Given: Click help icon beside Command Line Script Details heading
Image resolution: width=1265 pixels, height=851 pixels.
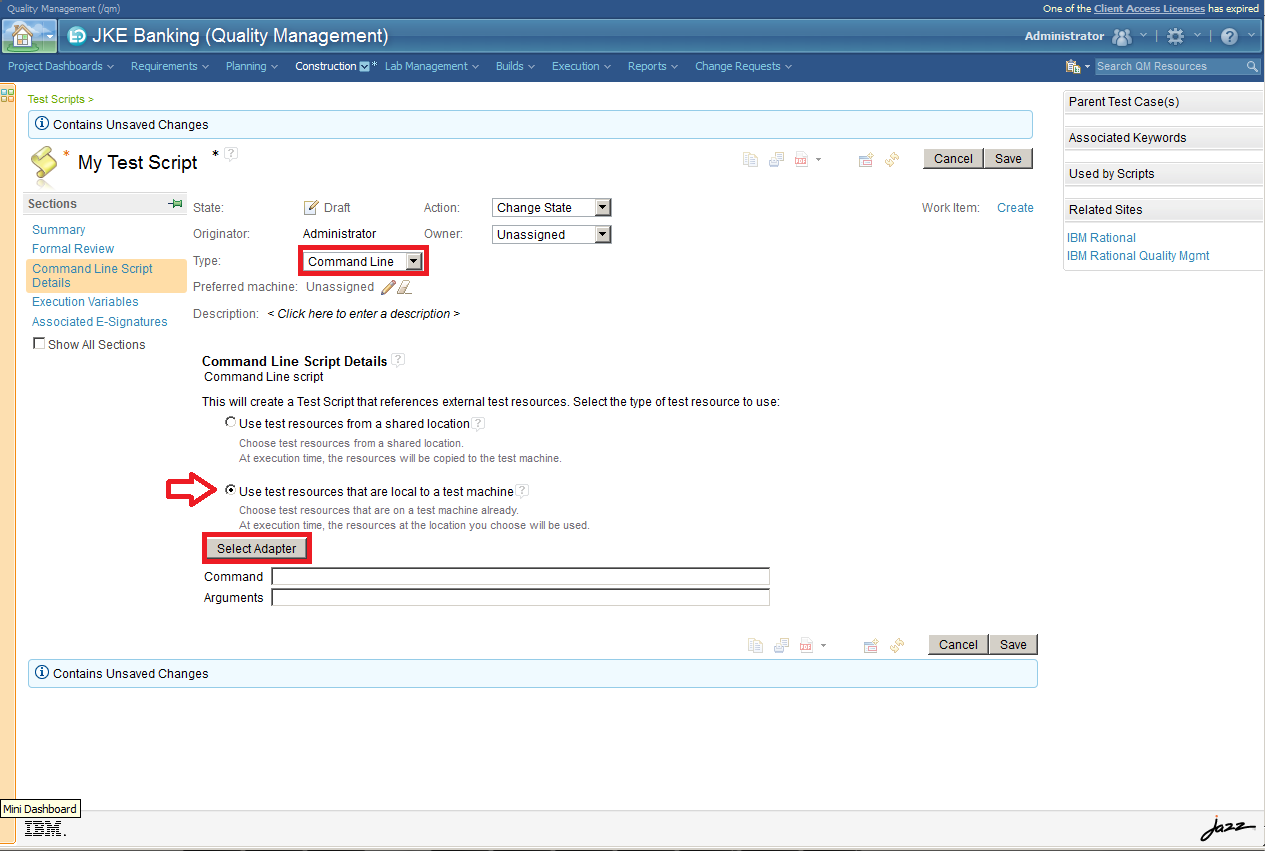Looking at the screenshot, I should click(x=398, y=360).
